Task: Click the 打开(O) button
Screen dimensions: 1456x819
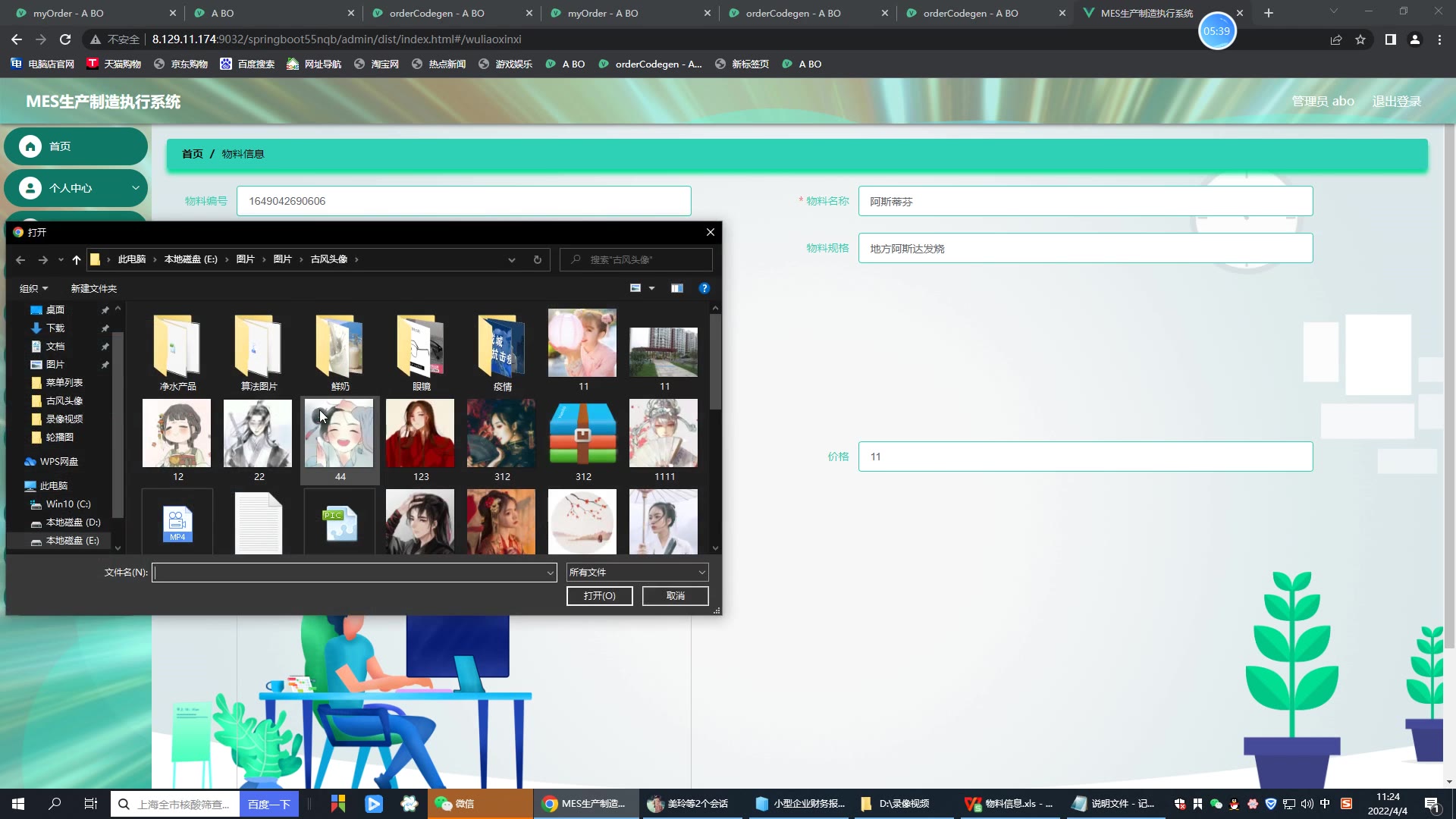Action: 599,596
